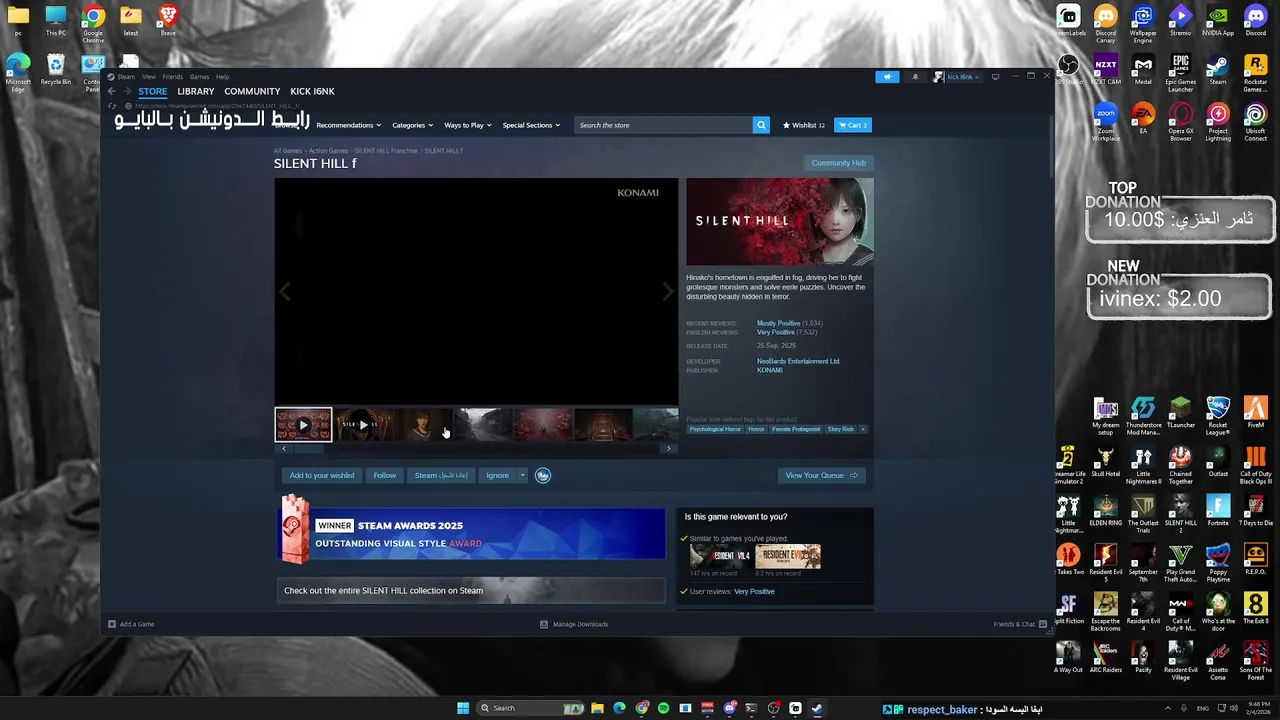
Task: Click thumbnail strip left scroll arrow
Action: coord(284,448)
